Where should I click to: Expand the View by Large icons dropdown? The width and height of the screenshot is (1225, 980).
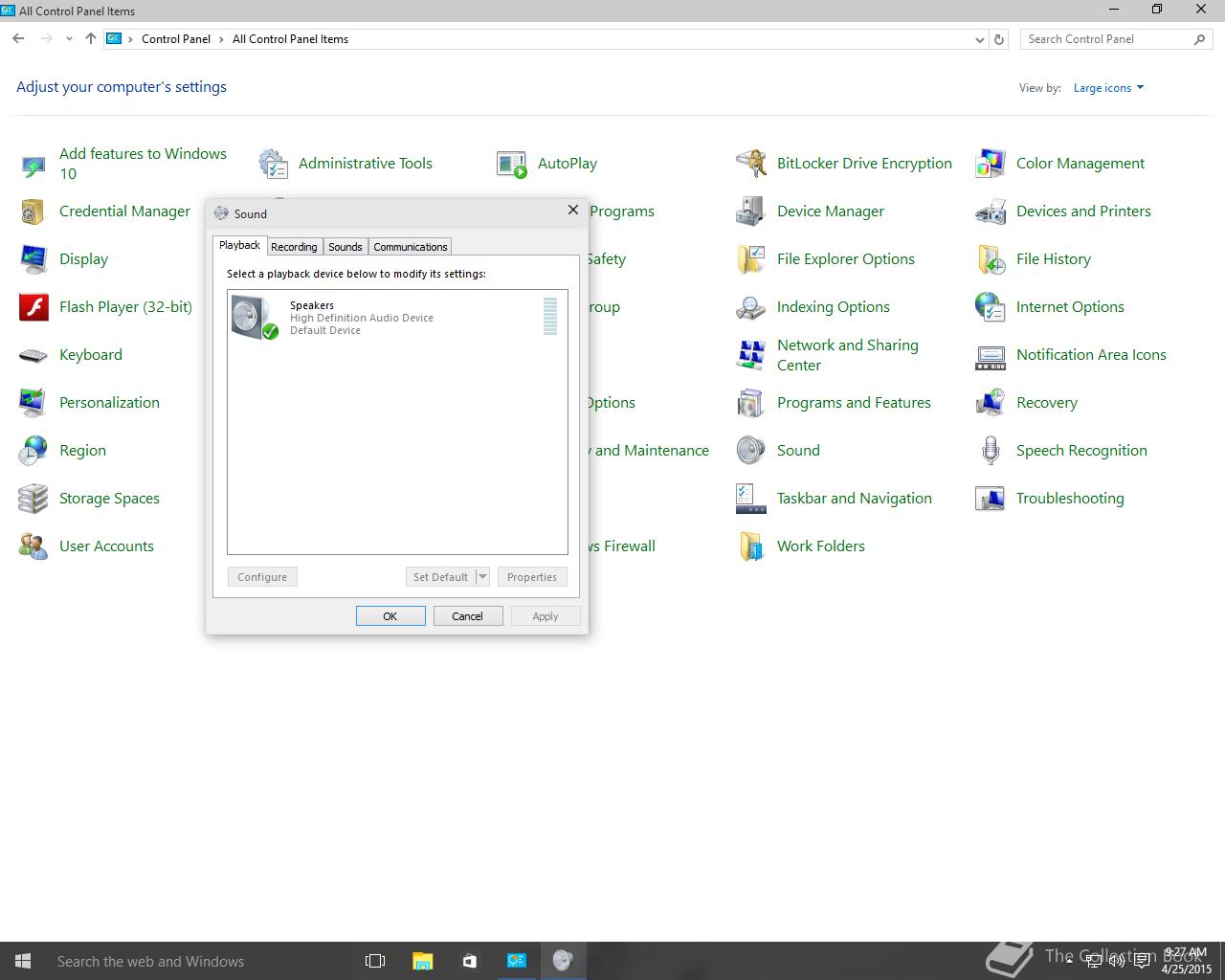point(1108,88)
